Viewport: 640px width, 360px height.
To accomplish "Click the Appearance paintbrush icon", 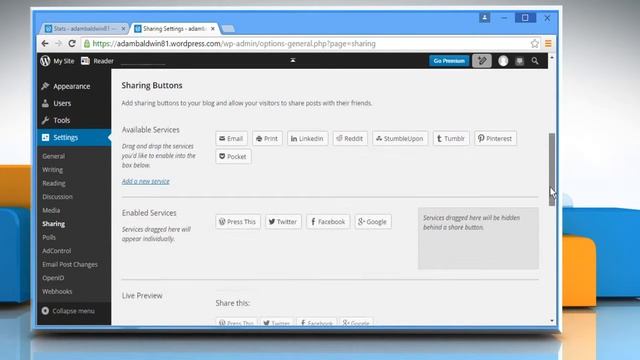I will (x=45, y=86).
